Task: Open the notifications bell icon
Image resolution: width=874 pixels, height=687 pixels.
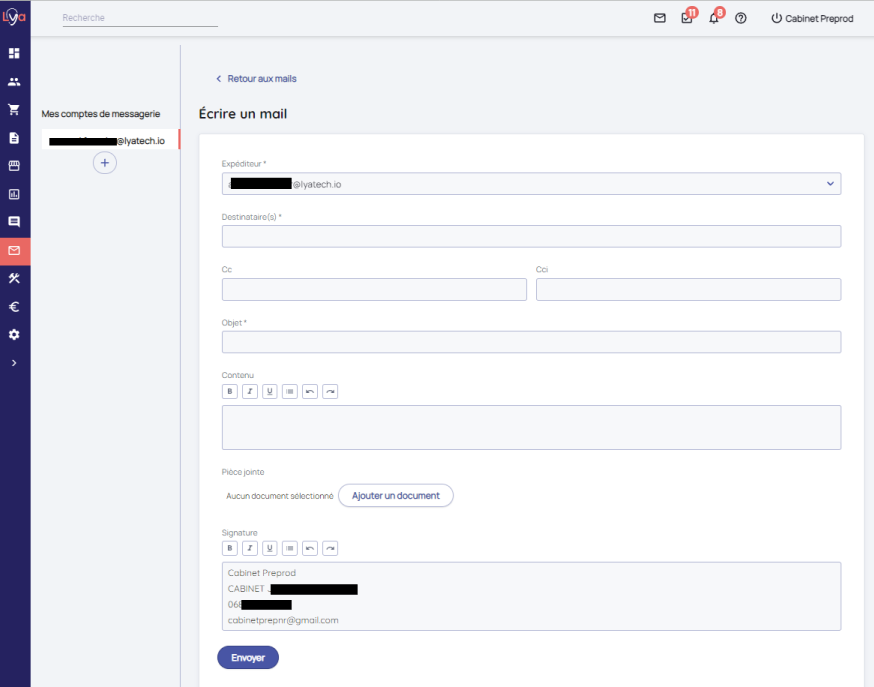Action: 713,18
